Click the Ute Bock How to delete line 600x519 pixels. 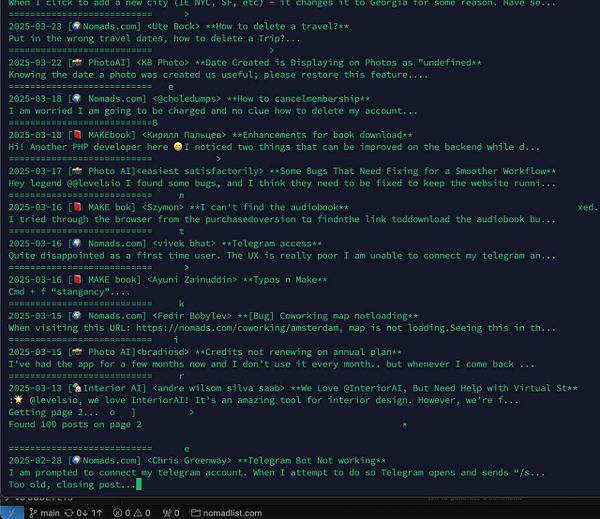(x=179, y=26)
